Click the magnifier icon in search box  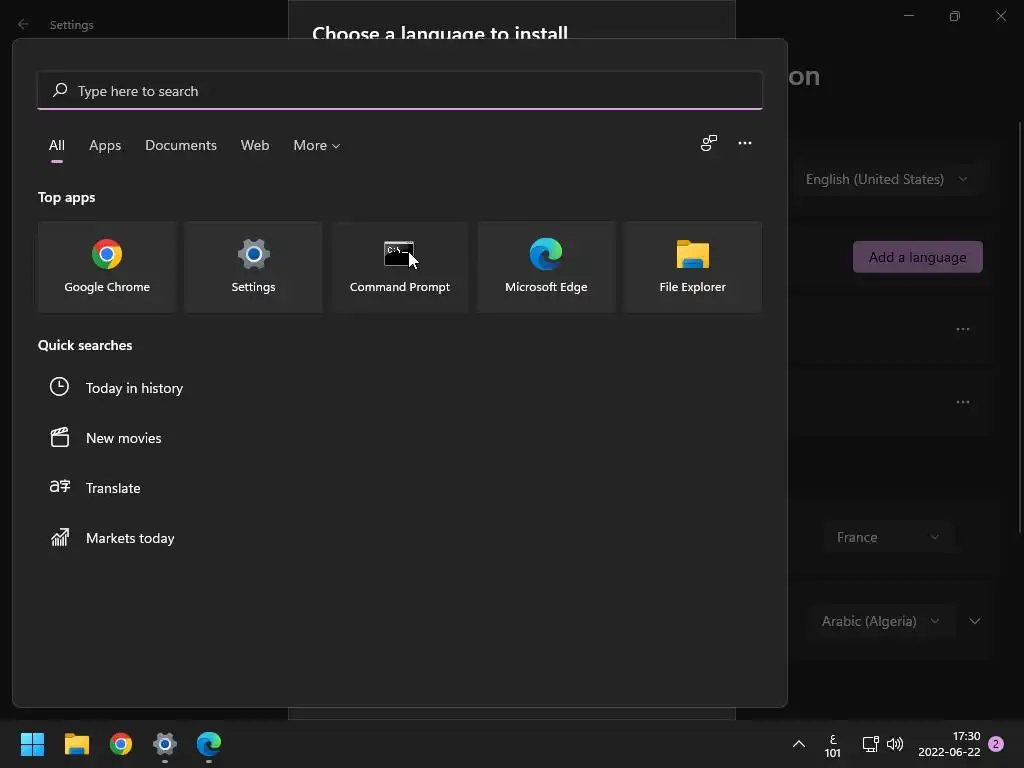point(60,90)
